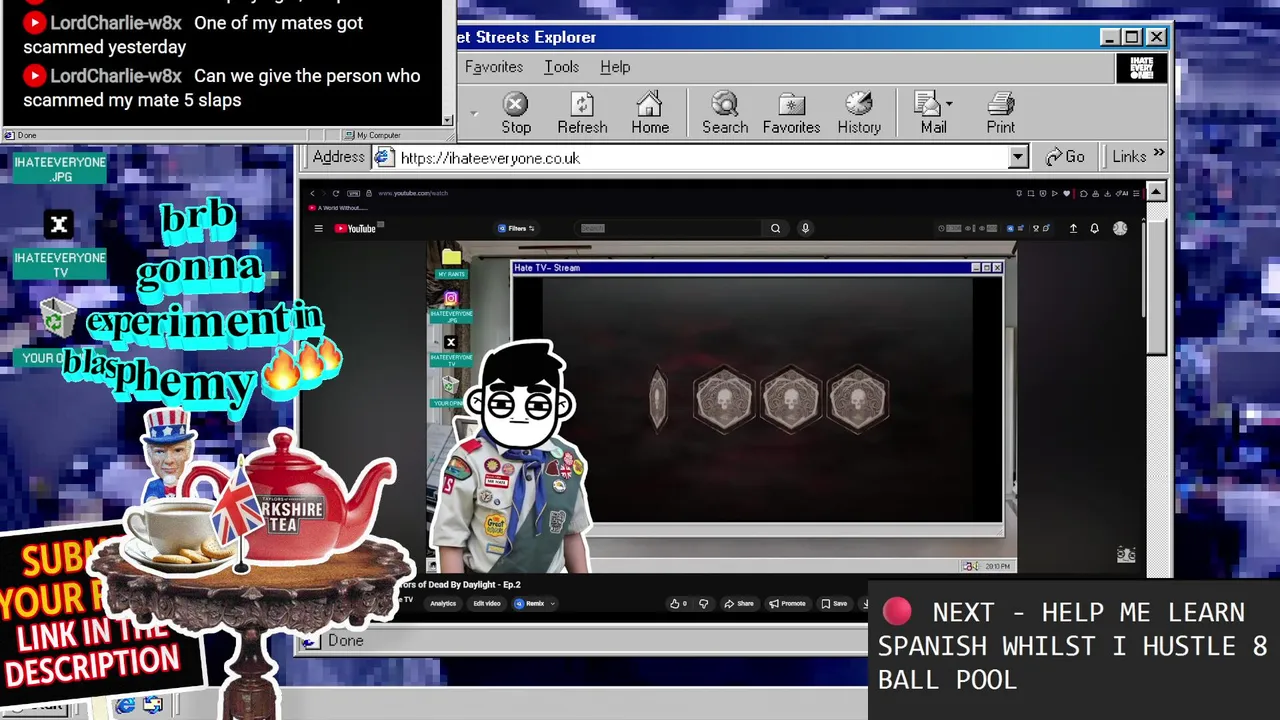
Task: Click the embedded browser back arrow
Action: (x=312, y=193)
